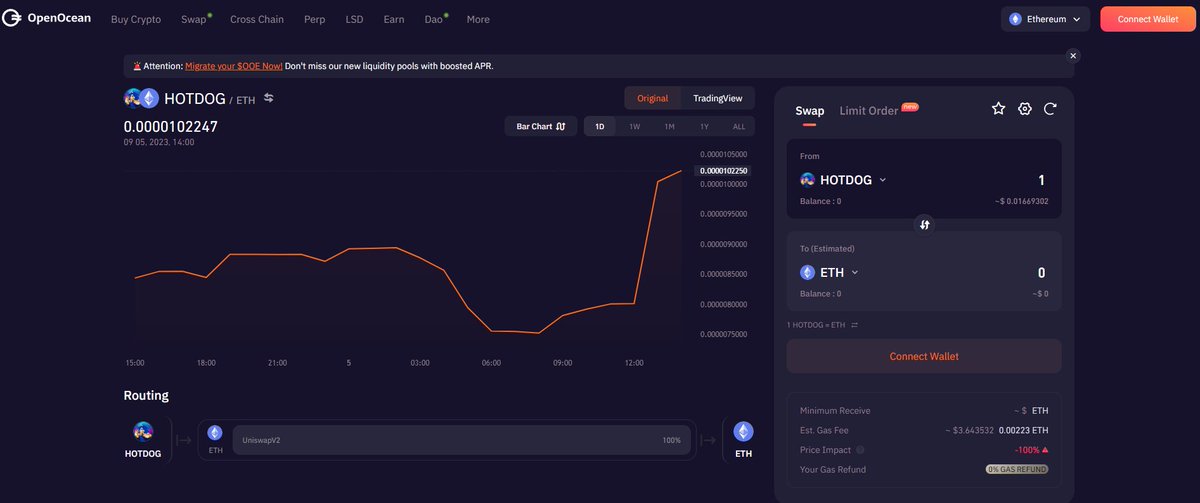
Task: Select the TradingView chart view
Action: click(717, 98)
